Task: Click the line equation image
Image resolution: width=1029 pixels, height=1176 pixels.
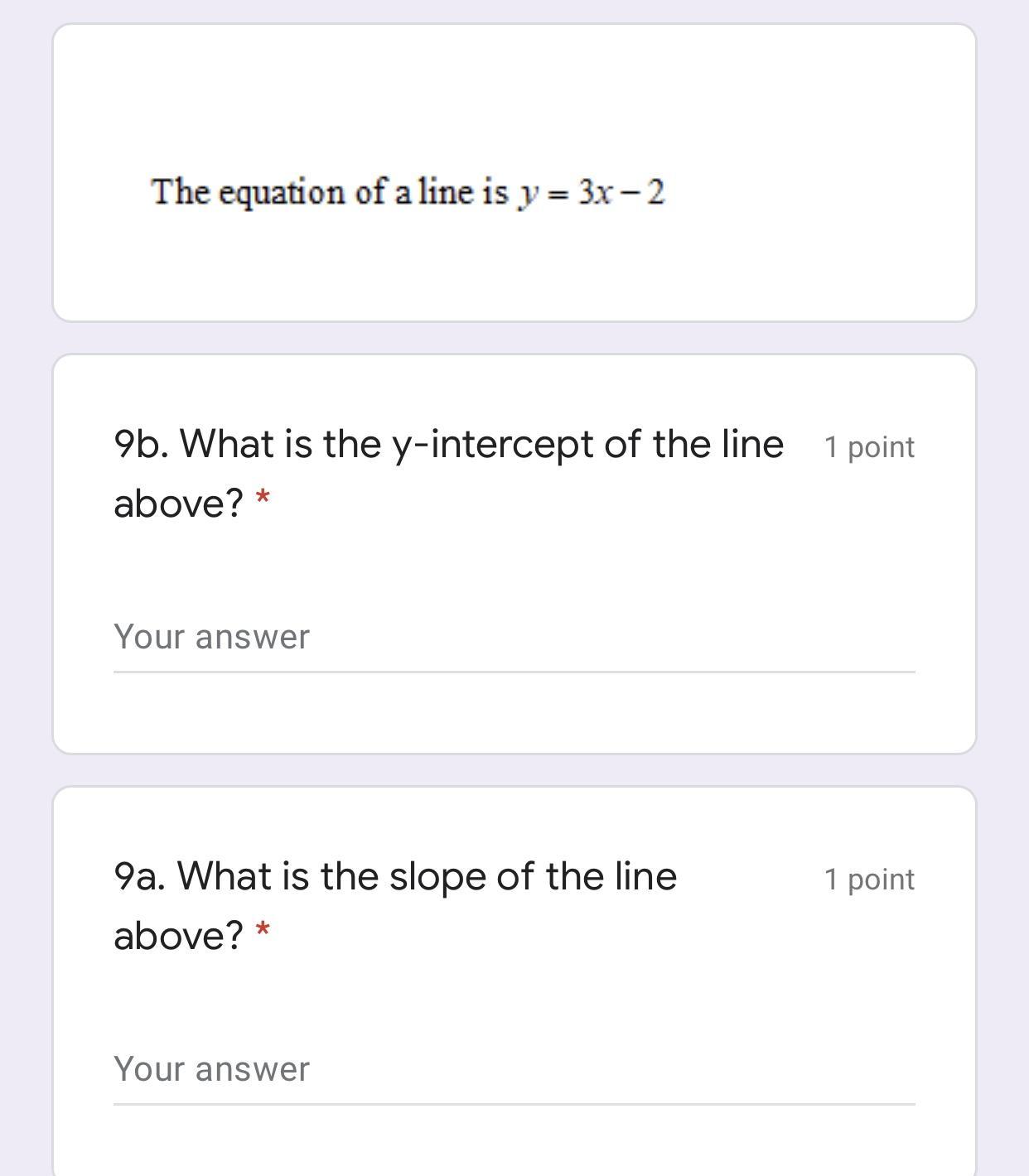Action: pos(408,192)
